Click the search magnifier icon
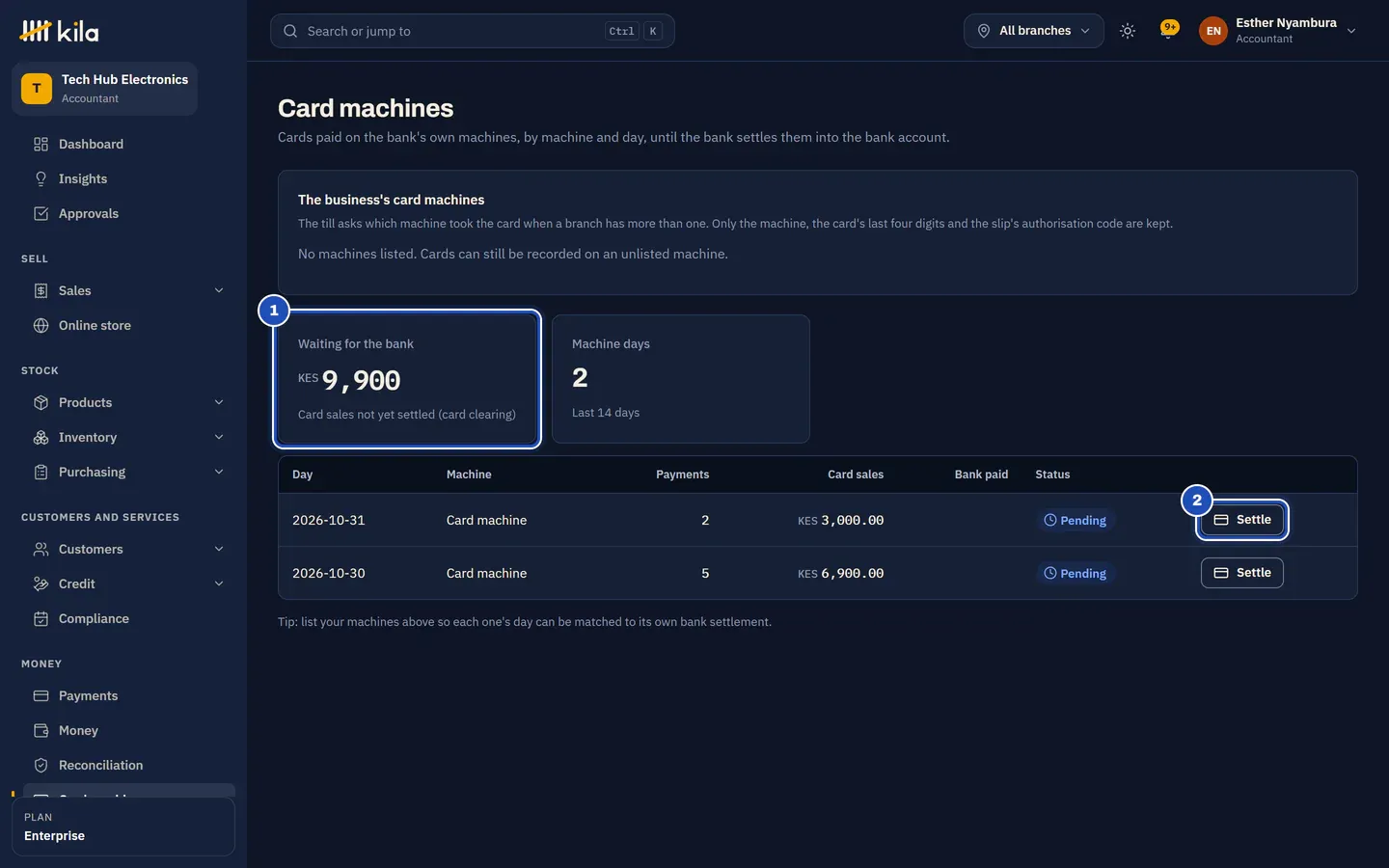This screenshot has height=868, width=1389. (x=290, y=31)
